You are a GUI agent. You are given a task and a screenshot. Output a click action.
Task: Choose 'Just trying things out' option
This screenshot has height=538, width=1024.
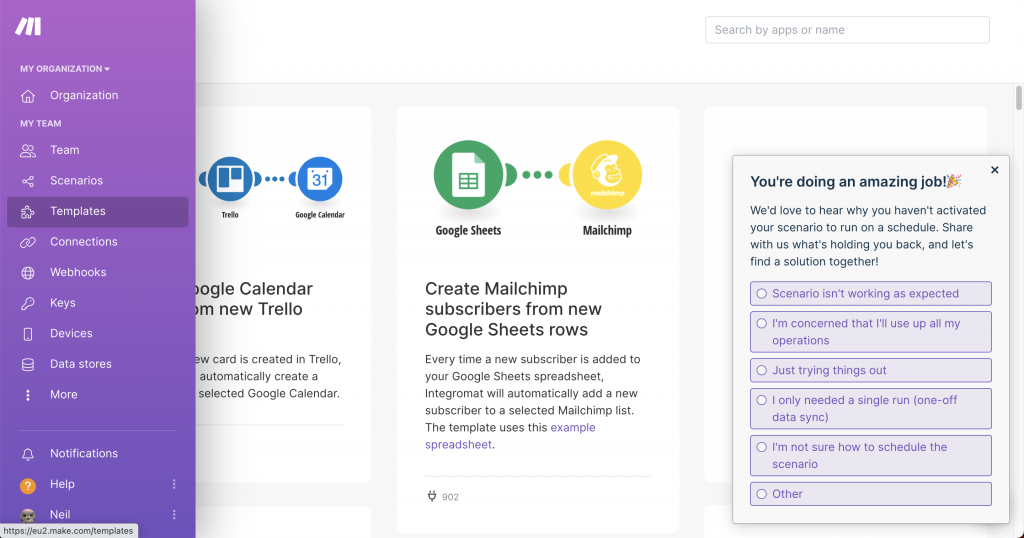click(871, 370)
